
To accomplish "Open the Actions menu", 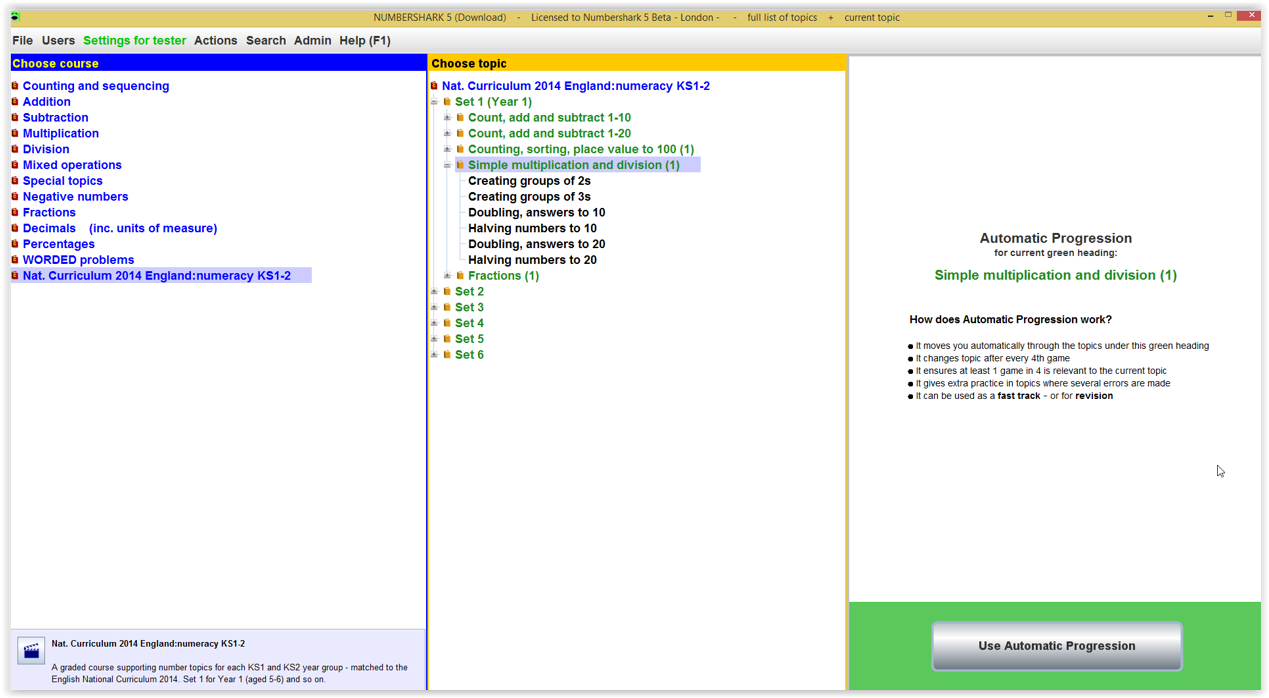I will 215,41.
